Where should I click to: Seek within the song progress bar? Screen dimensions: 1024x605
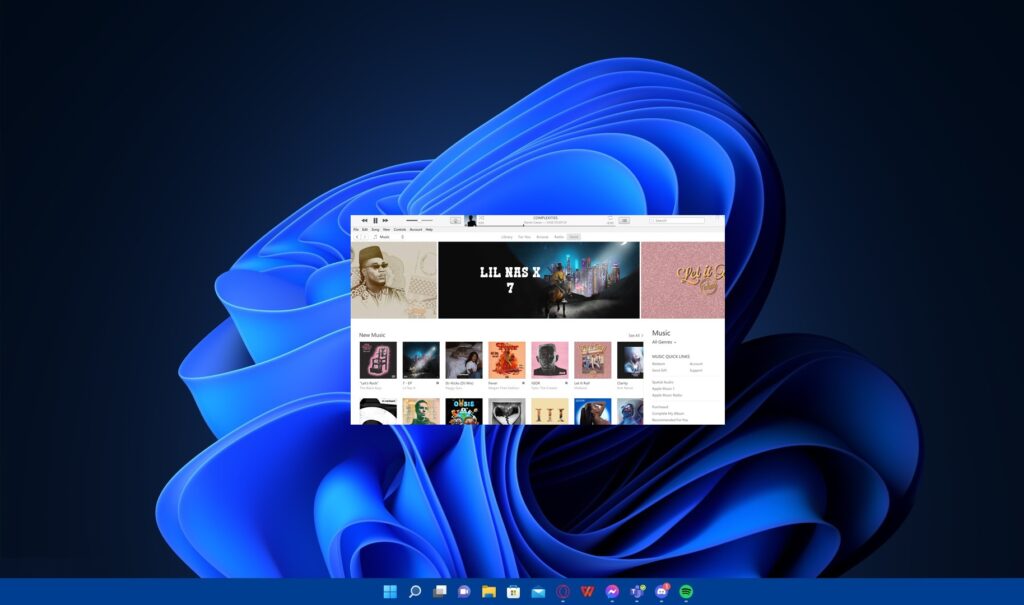coord(545,225)
